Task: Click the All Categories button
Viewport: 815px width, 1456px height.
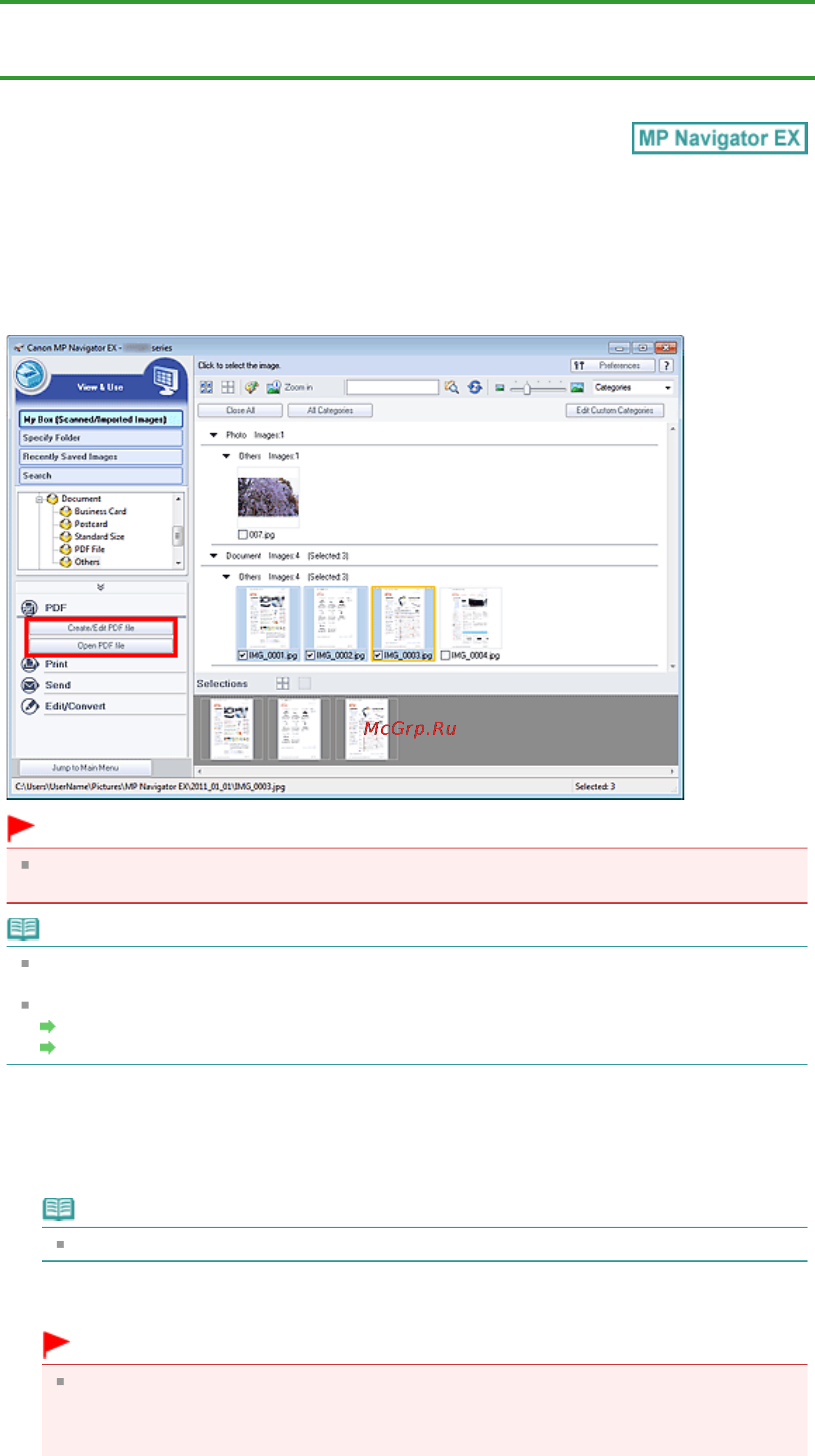Action: [330, 410]
